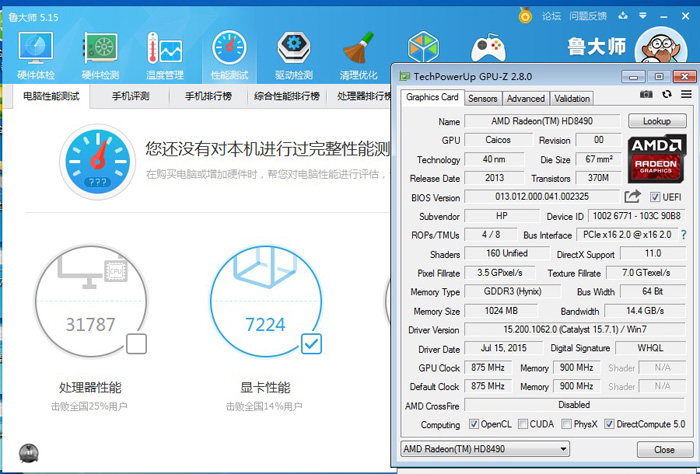The width and height of the screenshot is (700, 474).
Task: Switch to Validation tab
Action: pyautogui.click(x=572, y=99)
